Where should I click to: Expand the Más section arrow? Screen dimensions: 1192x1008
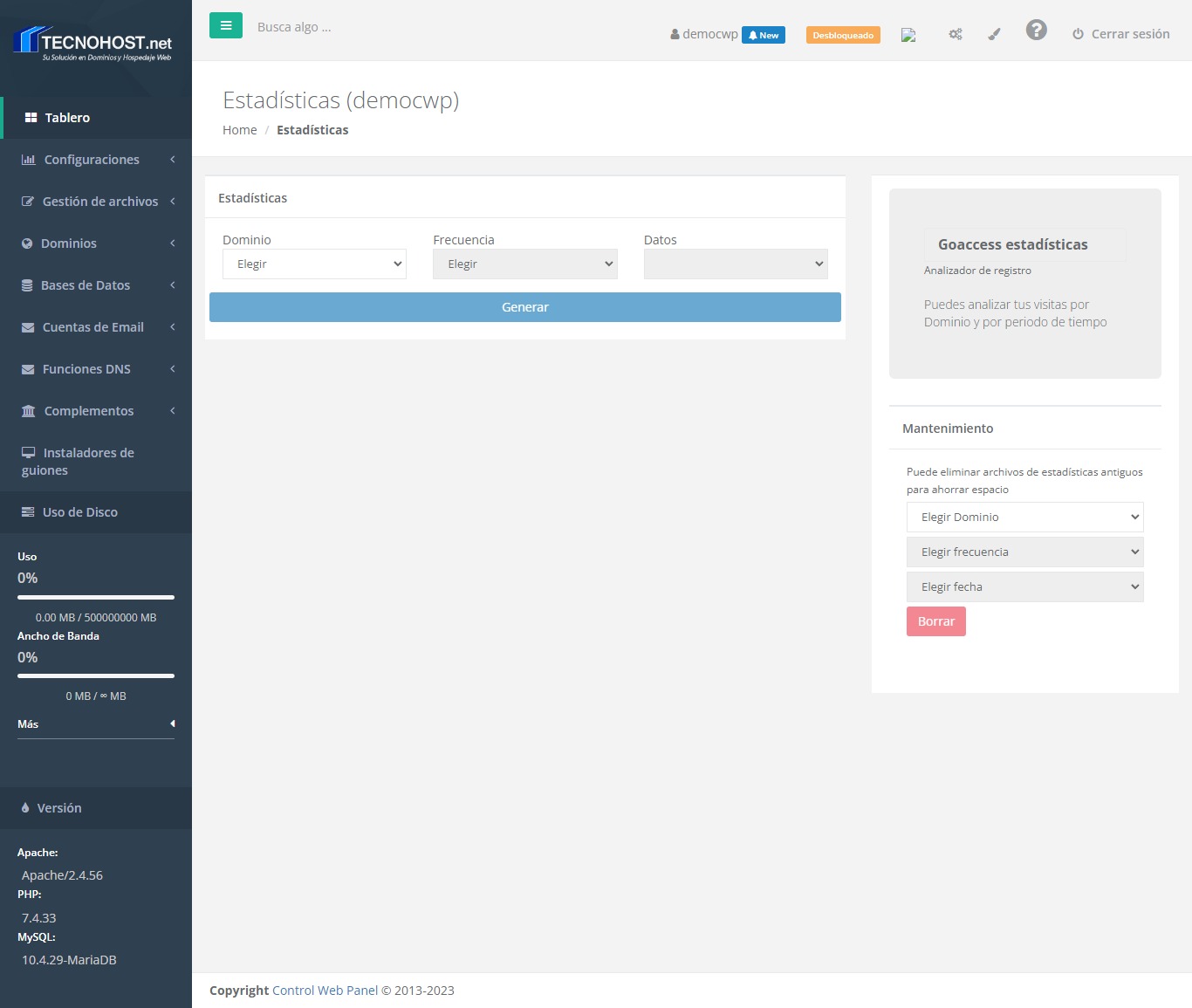[172, 723]
